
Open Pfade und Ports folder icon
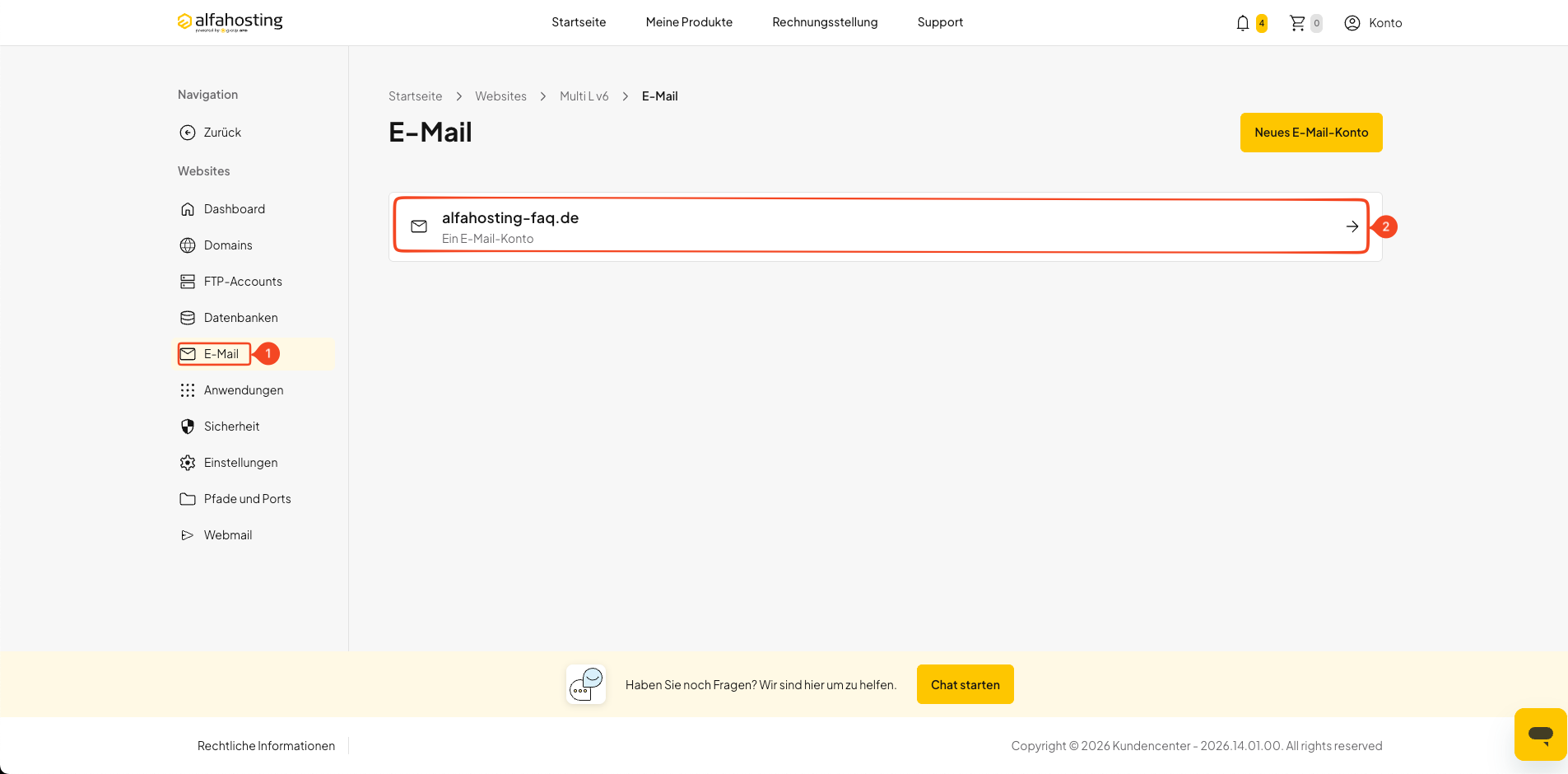[188, 499]
